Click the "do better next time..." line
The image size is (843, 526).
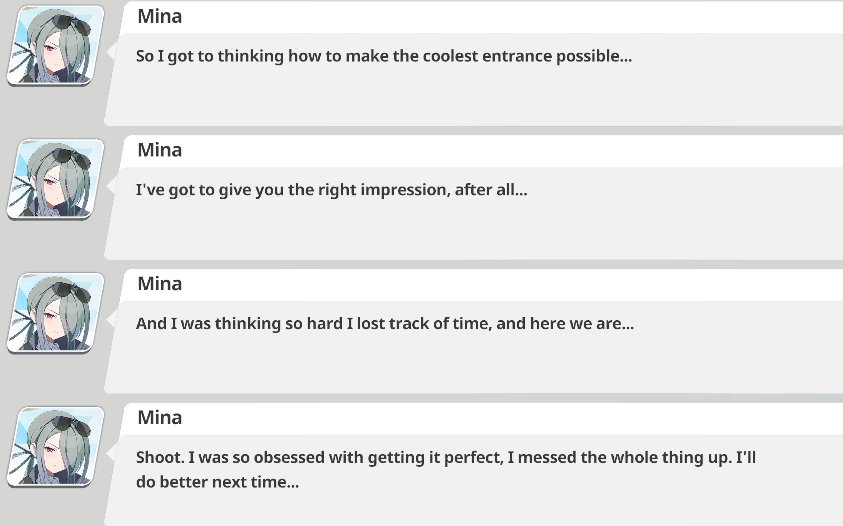(x=217, y=481)
